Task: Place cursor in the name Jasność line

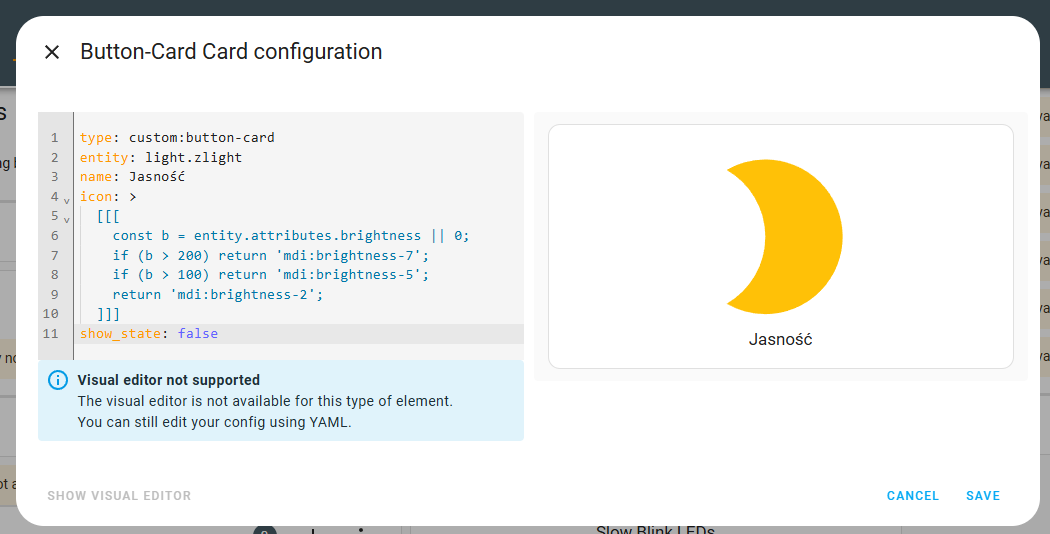Action: pyautogui.click(x=132, y=177)
